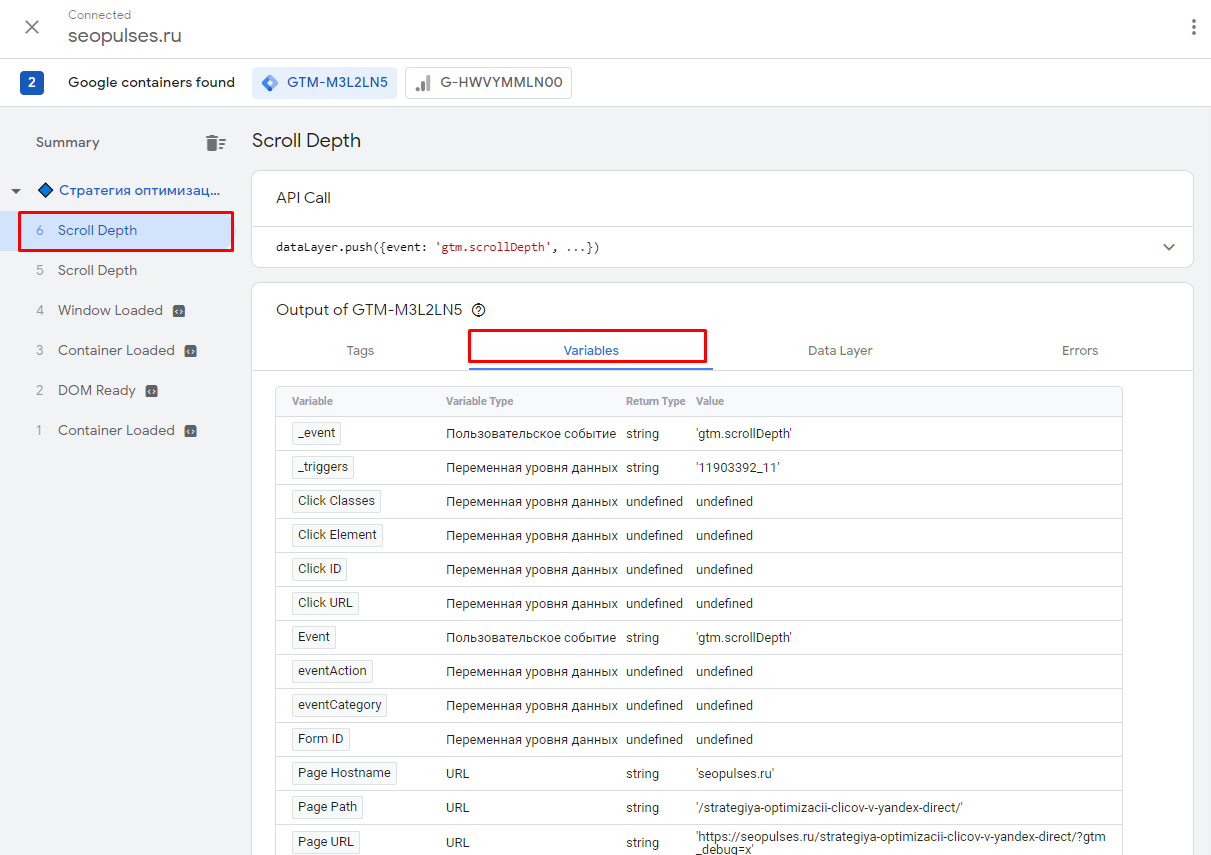
Task: Click the code icon next to Window Loaded
Action: [x=178, y=311]
